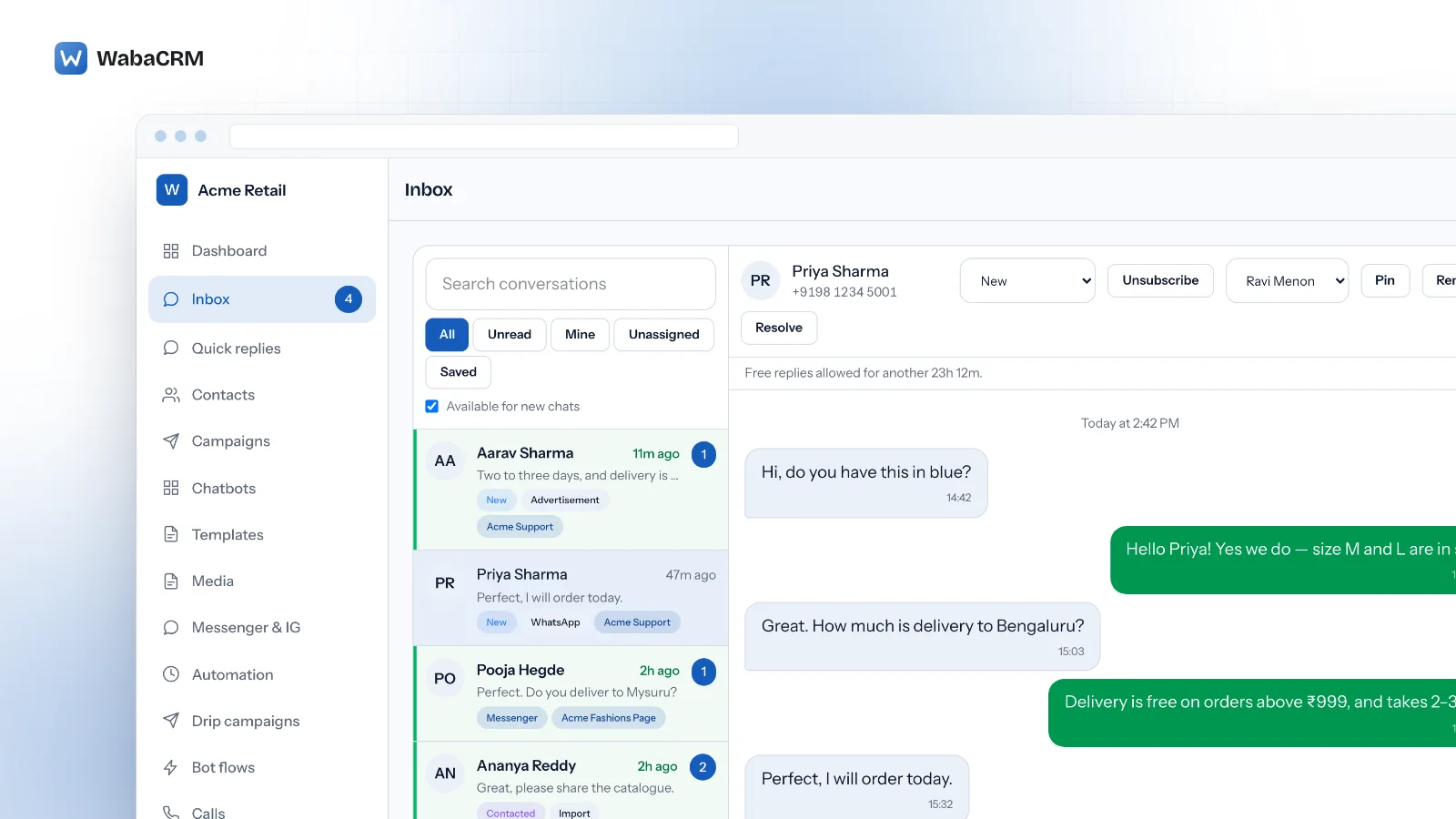This screenshot has width=1456, height=819.
Task: Click the Inbox unread badge showing 4
Action: (x=349, y=299)
